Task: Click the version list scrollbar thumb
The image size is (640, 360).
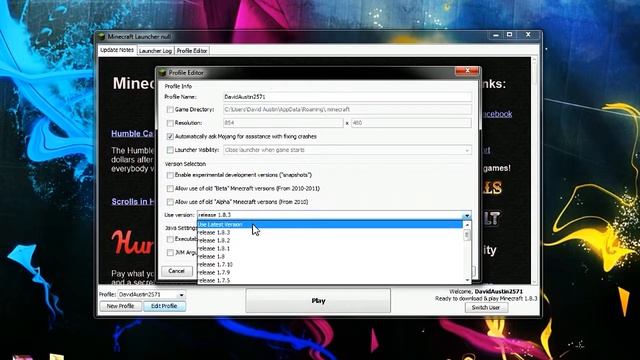Action: click(467, 235)
